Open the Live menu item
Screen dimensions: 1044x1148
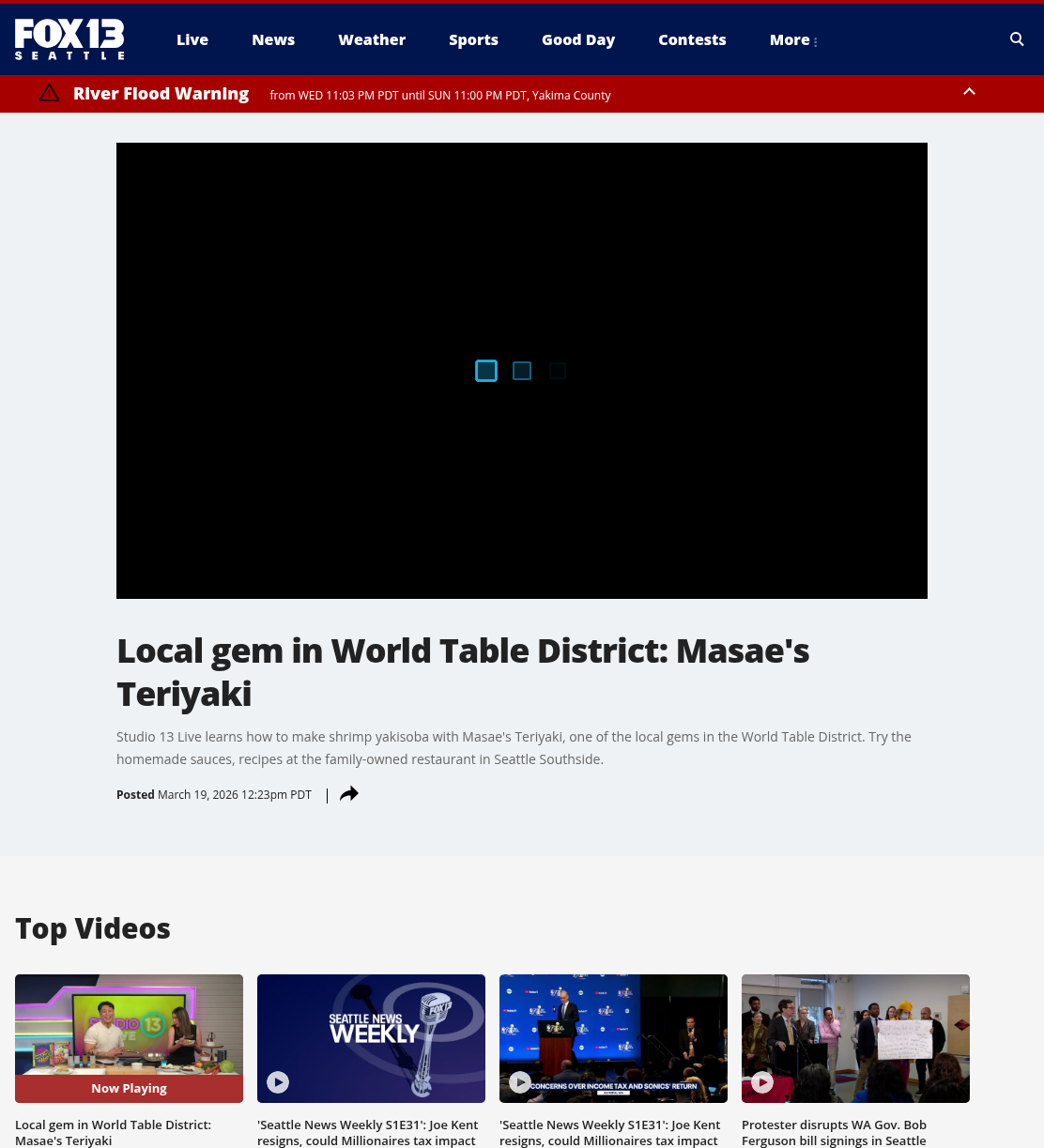point(192,39)
